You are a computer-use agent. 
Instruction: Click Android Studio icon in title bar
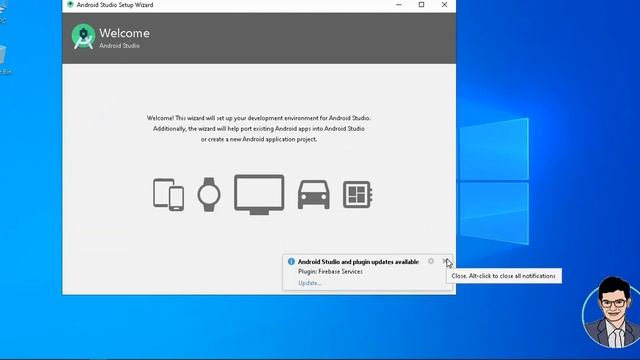pos(70,4)
